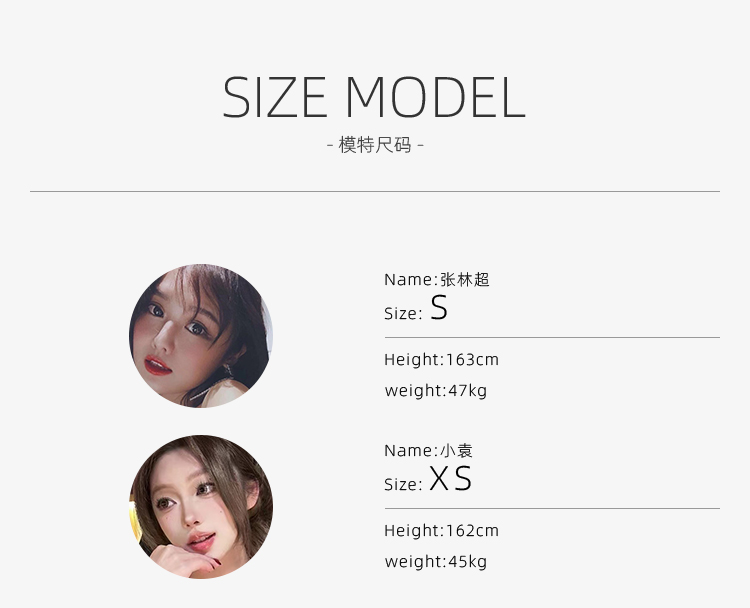Click the divider line below size S
The image size is (750, 608).
tap(552, 337)
